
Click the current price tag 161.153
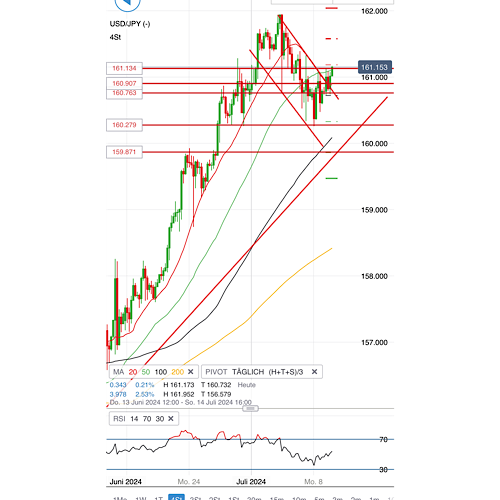click(375, 67)
